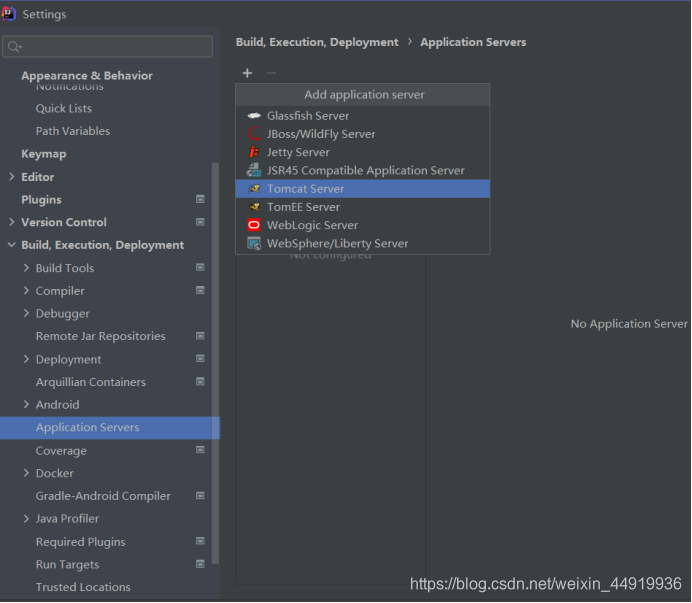Open Gradle-Android Compiler page
The width and height of the screenshot is (692, 603).
pos(103,496)
